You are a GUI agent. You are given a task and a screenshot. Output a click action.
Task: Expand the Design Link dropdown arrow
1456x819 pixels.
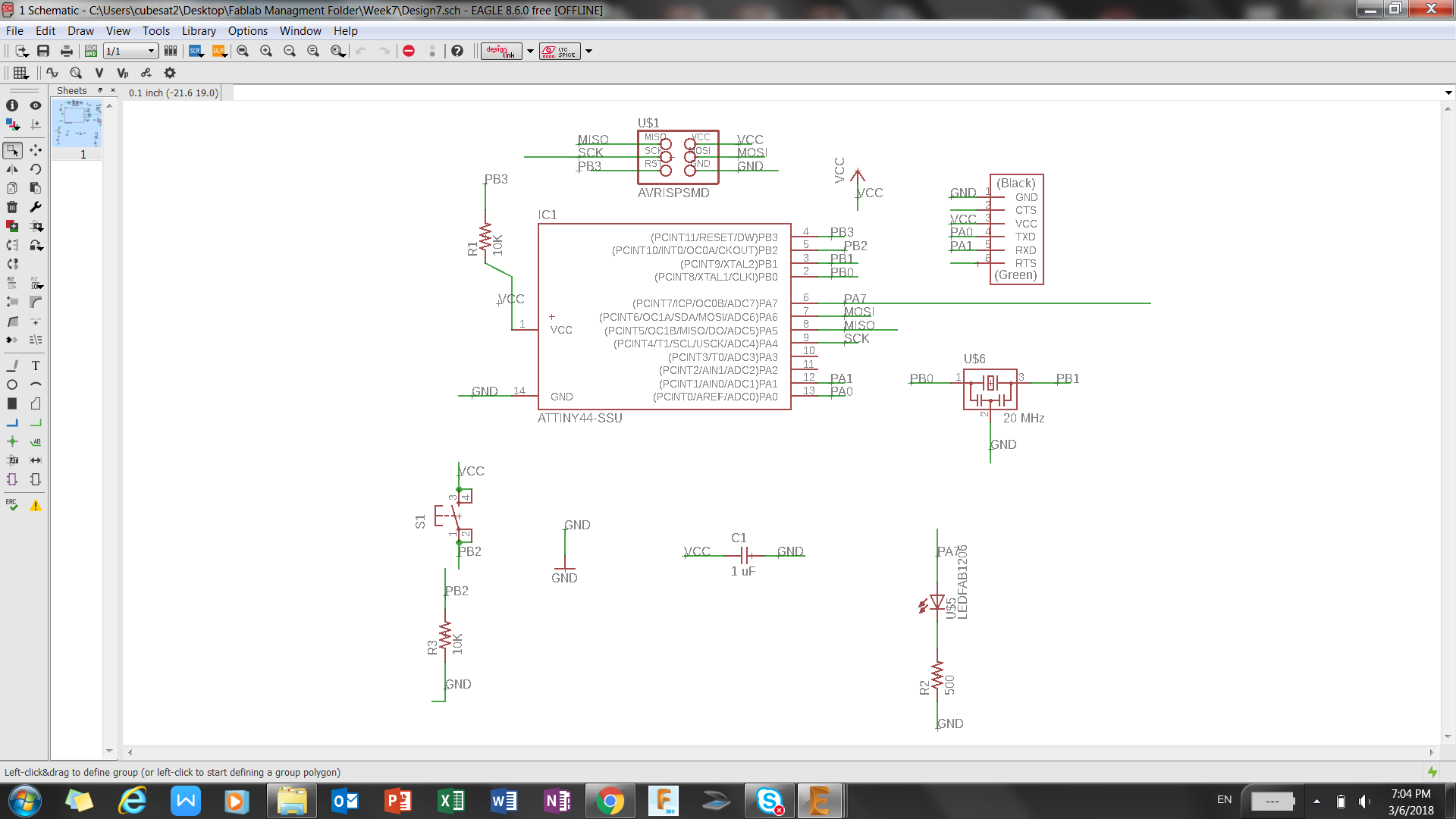530,51
